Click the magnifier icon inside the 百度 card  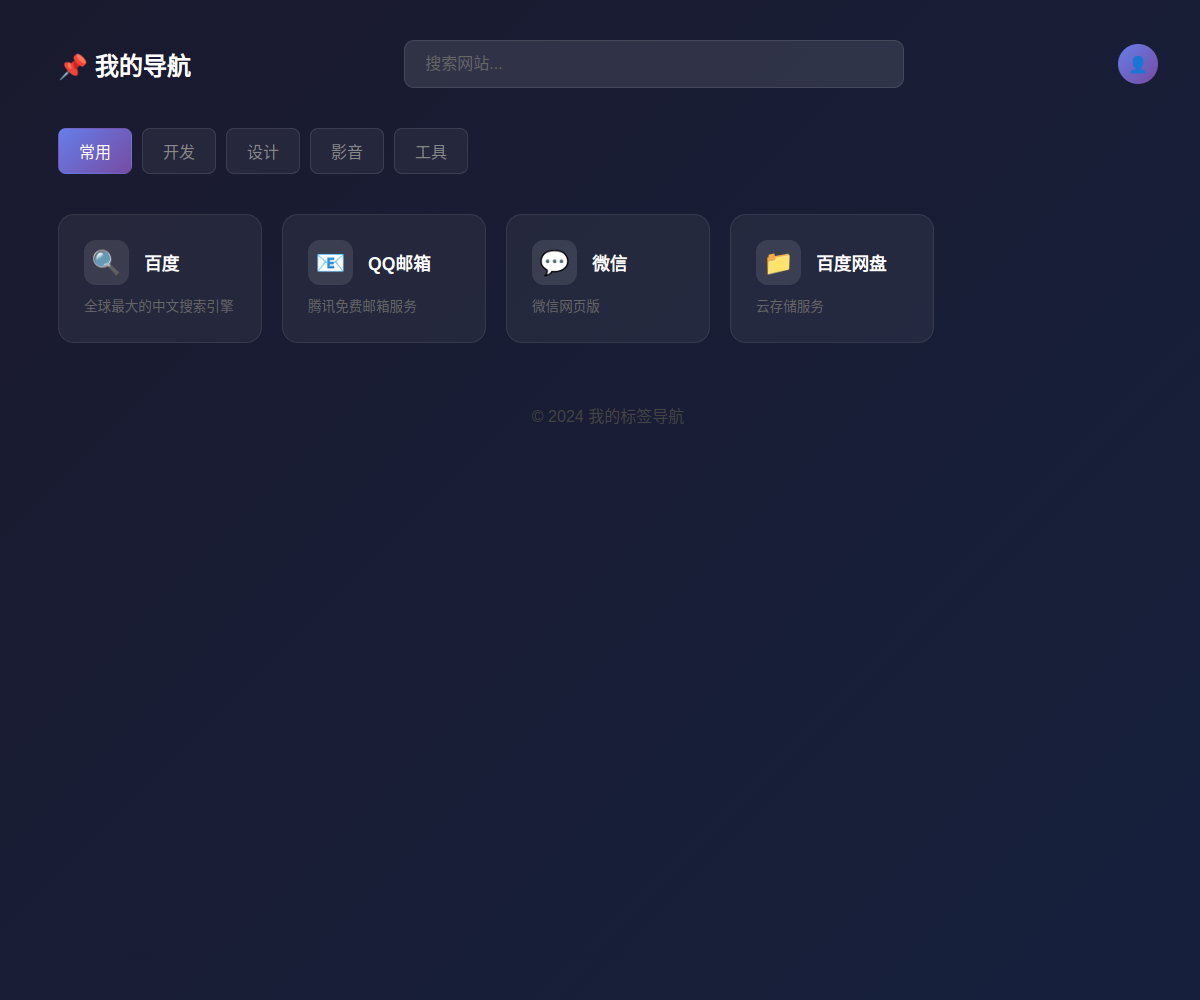click(106, 261)
